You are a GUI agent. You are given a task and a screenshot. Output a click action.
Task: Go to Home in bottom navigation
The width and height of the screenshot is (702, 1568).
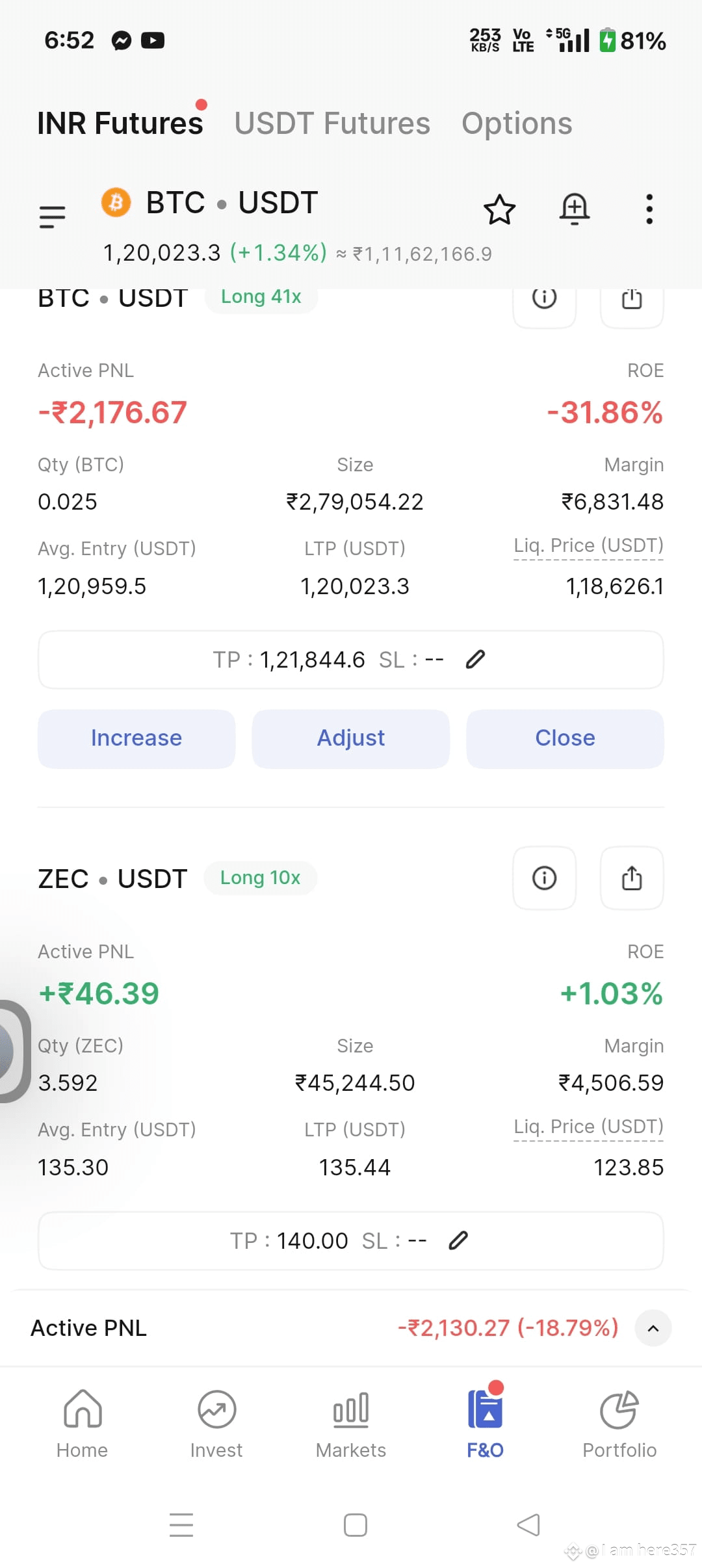click(83, 1424)
